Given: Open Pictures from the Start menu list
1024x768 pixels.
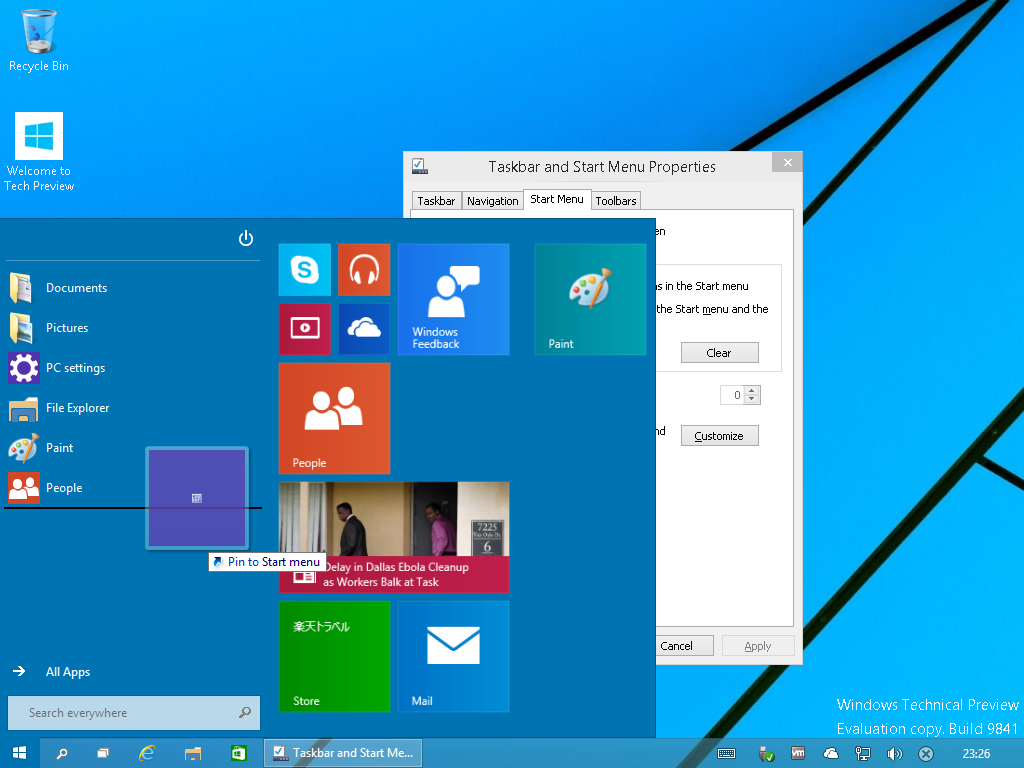Looking at the screenshot, I should tap(133, 328).
